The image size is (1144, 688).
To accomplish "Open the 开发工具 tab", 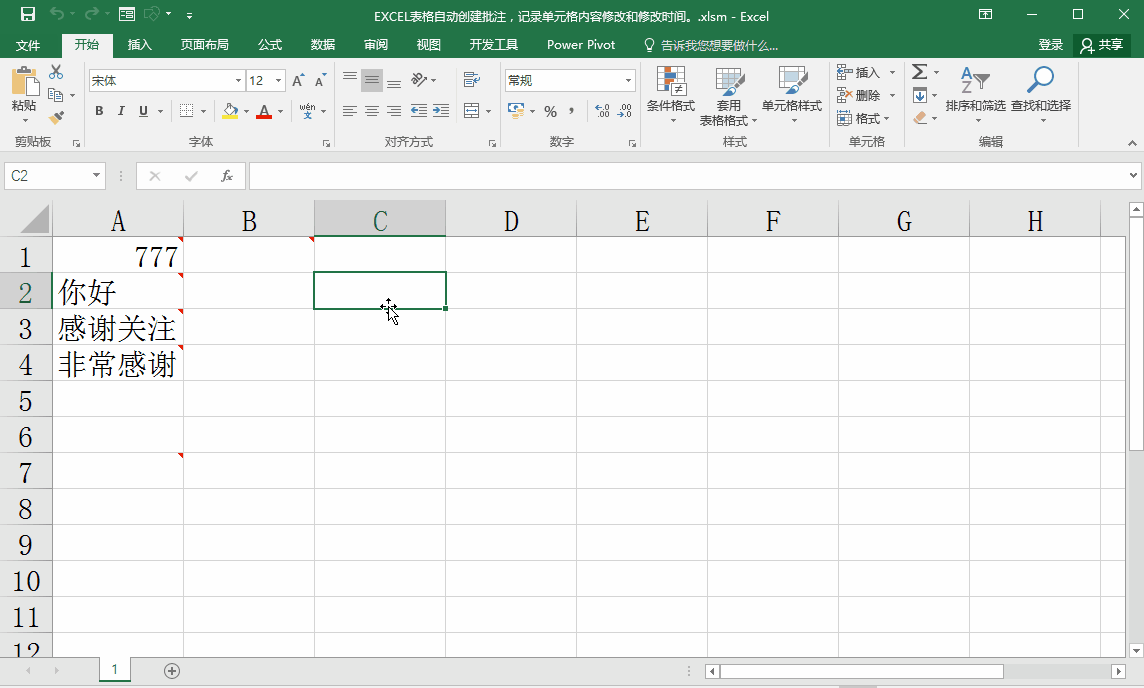I will [x=494, y=45].
